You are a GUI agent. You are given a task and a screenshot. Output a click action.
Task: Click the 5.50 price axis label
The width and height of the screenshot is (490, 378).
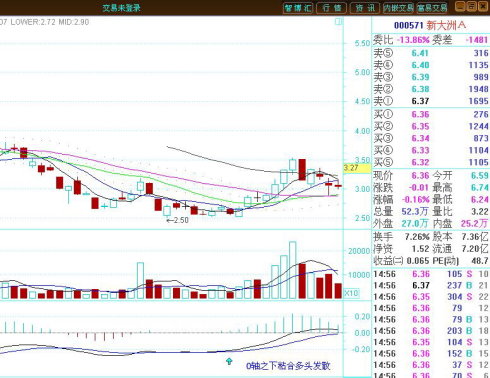[x=362, y=43]
